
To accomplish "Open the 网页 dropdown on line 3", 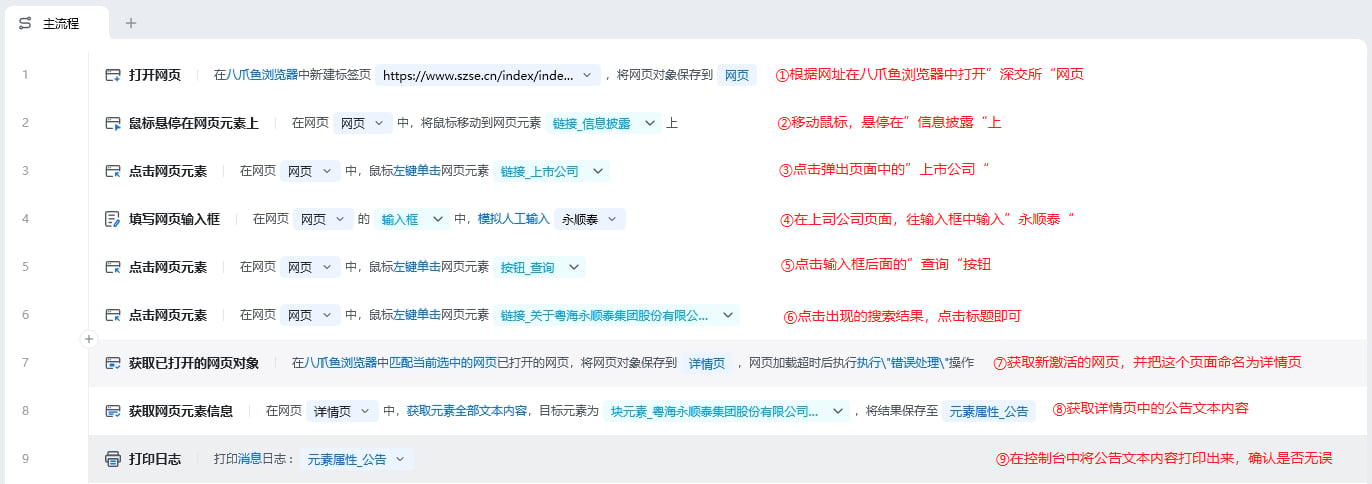I will pyautogui.click(x=311, y=171).
